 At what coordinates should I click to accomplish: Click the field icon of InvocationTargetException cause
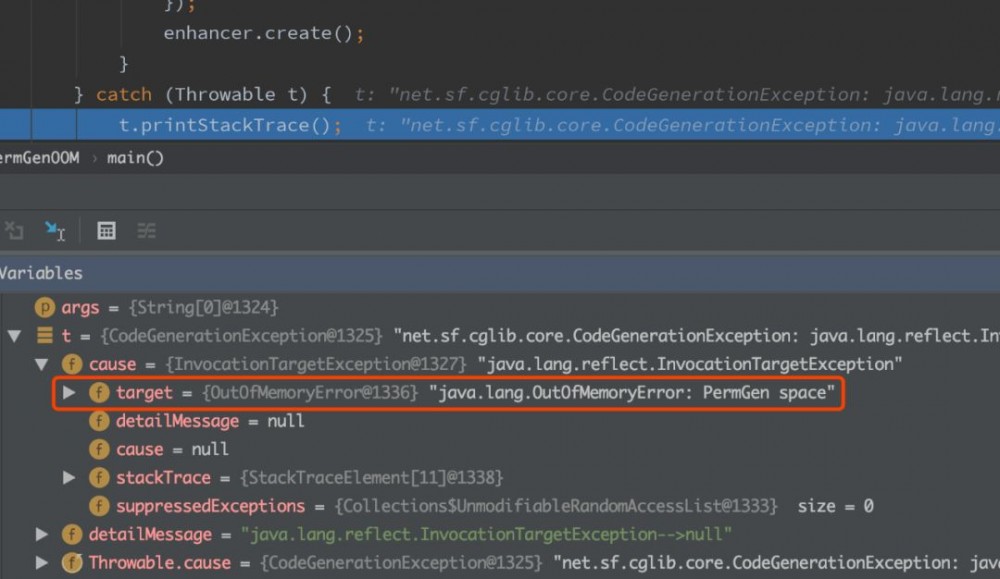(72, 364)
